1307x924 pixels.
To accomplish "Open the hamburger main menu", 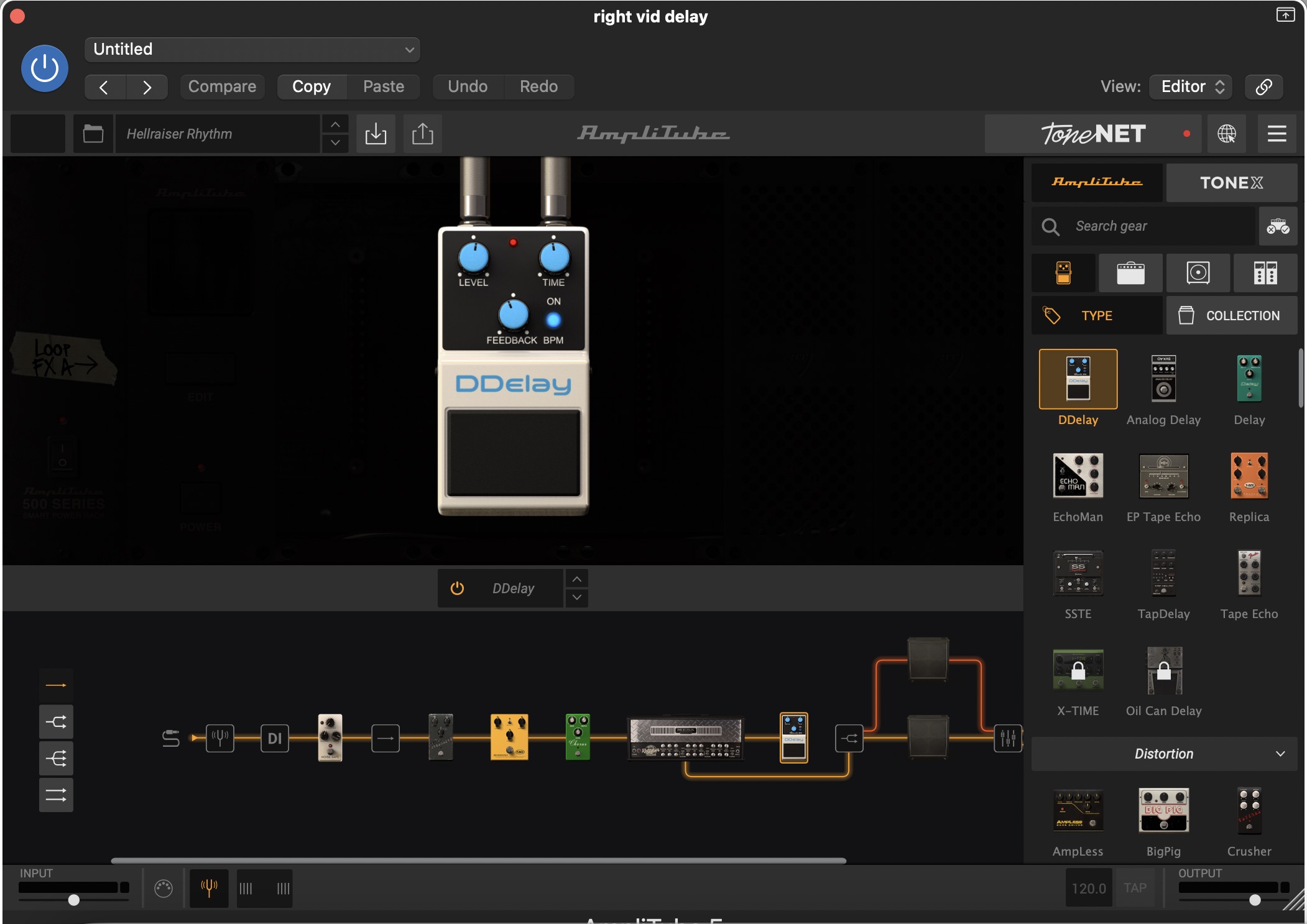I will [1277, 134].
